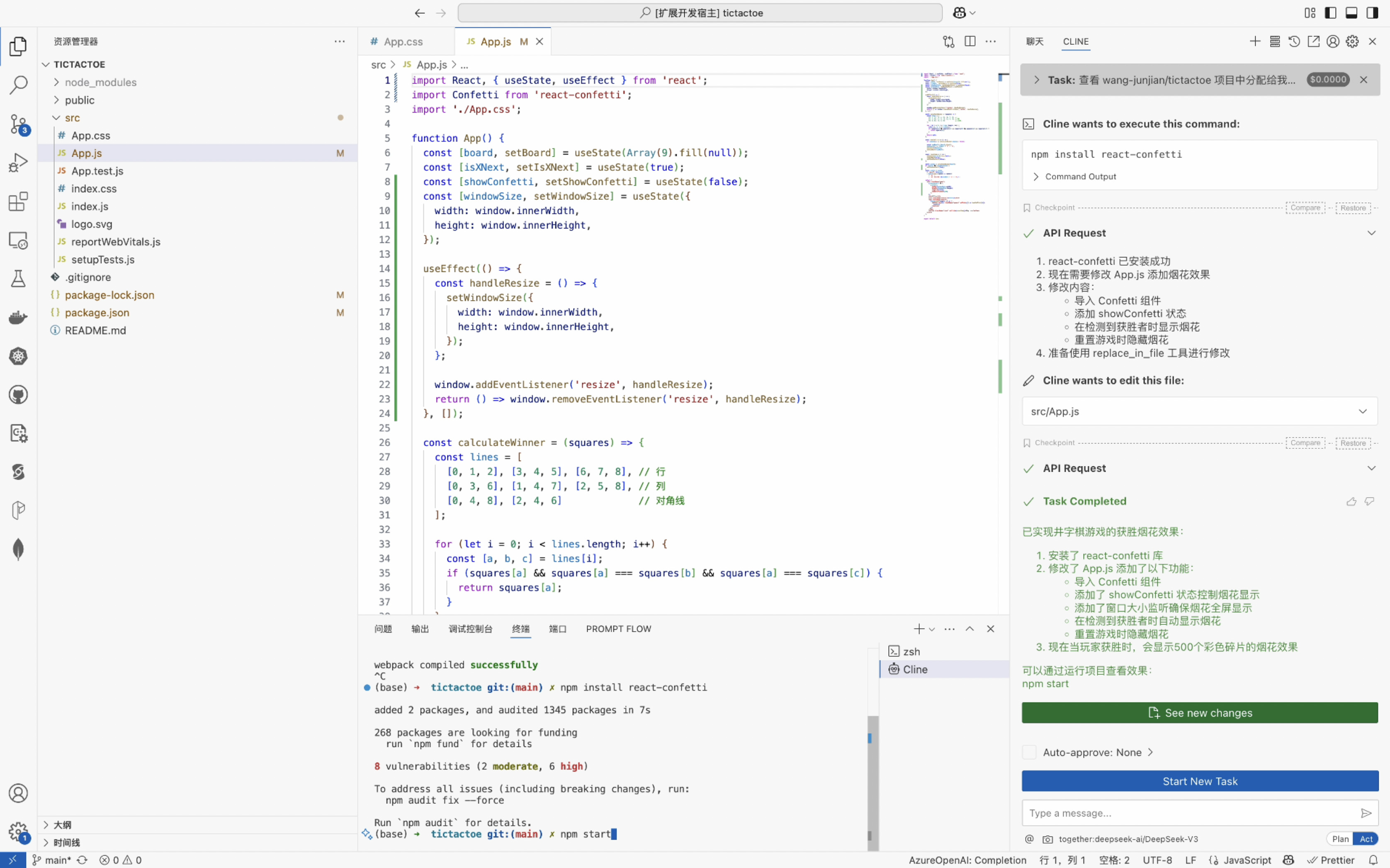Switch to the App.css editor tab
Screen dimensions: 1390x868
point(403,41)
